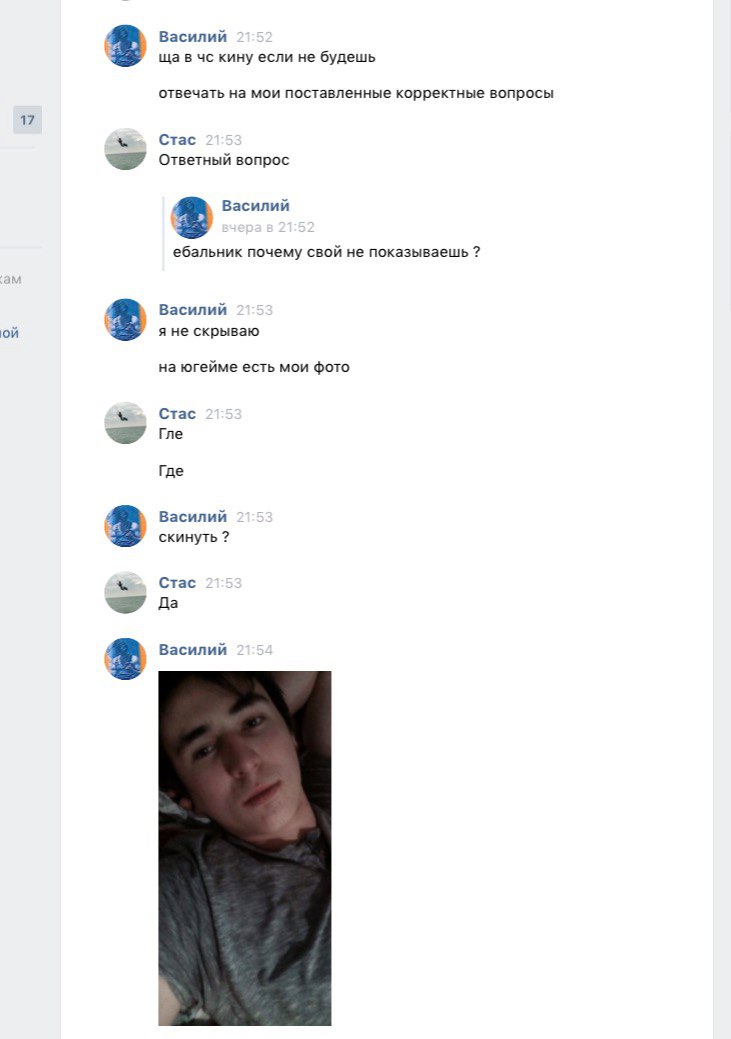
Task: Click the name Василий above 'скинуть ?'
Action: (x=192, y=516)
